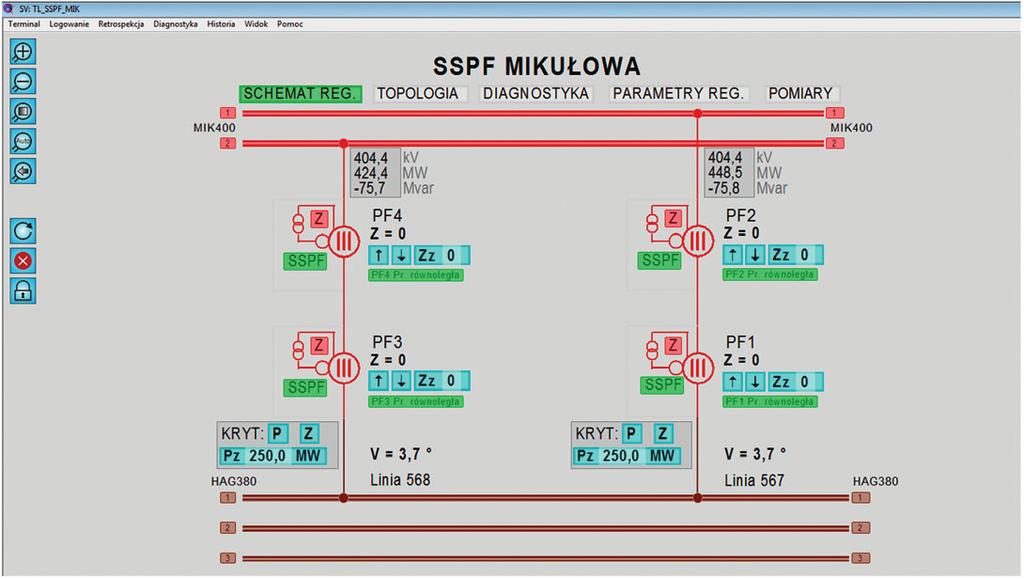Screen dimensions: 1024x579
Task: Click left MIK400 busbar 1 marker
Action: click(227, 113)
